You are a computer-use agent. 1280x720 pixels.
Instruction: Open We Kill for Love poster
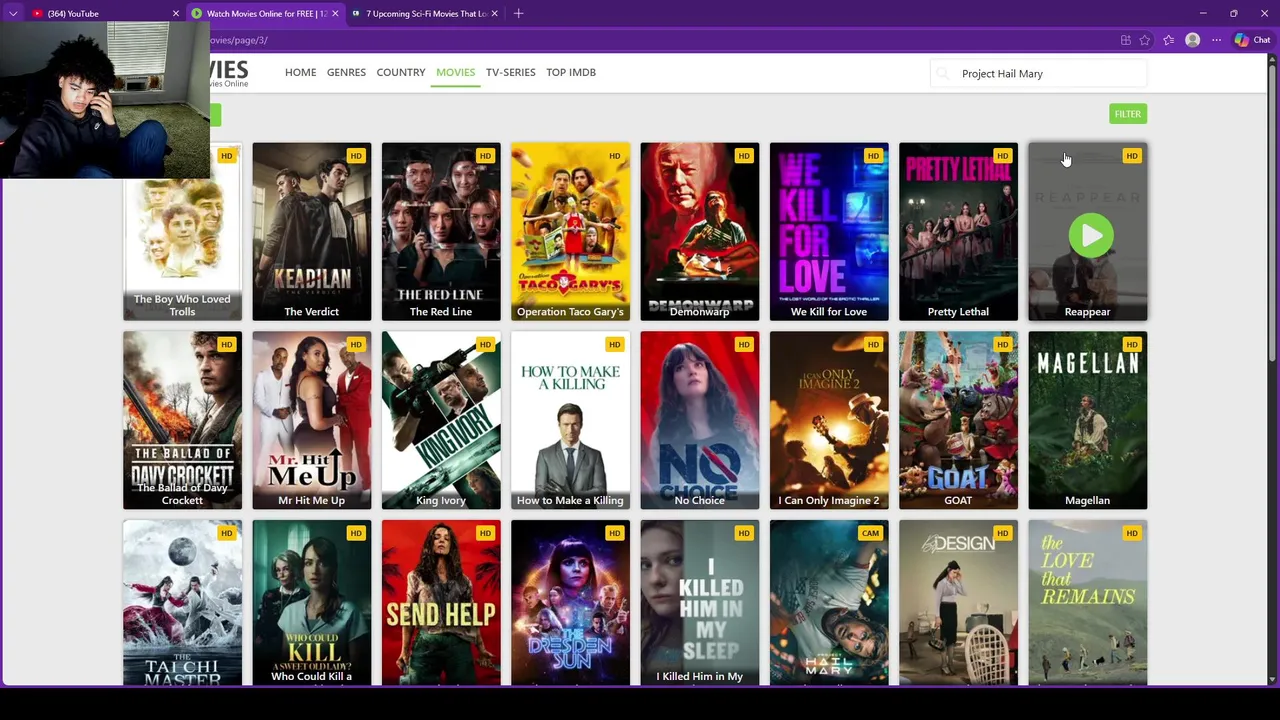[x=829, y=231]
